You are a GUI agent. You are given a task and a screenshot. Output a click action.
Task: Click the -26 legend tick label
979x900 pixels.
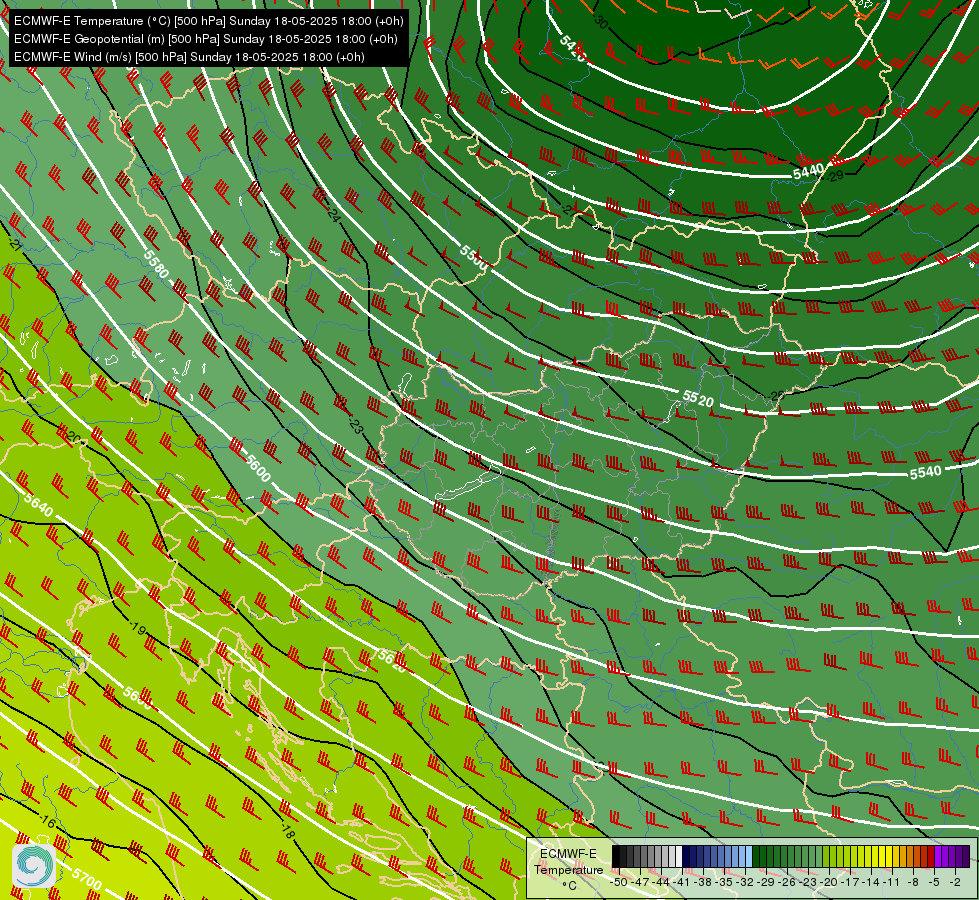pos(787,882)
